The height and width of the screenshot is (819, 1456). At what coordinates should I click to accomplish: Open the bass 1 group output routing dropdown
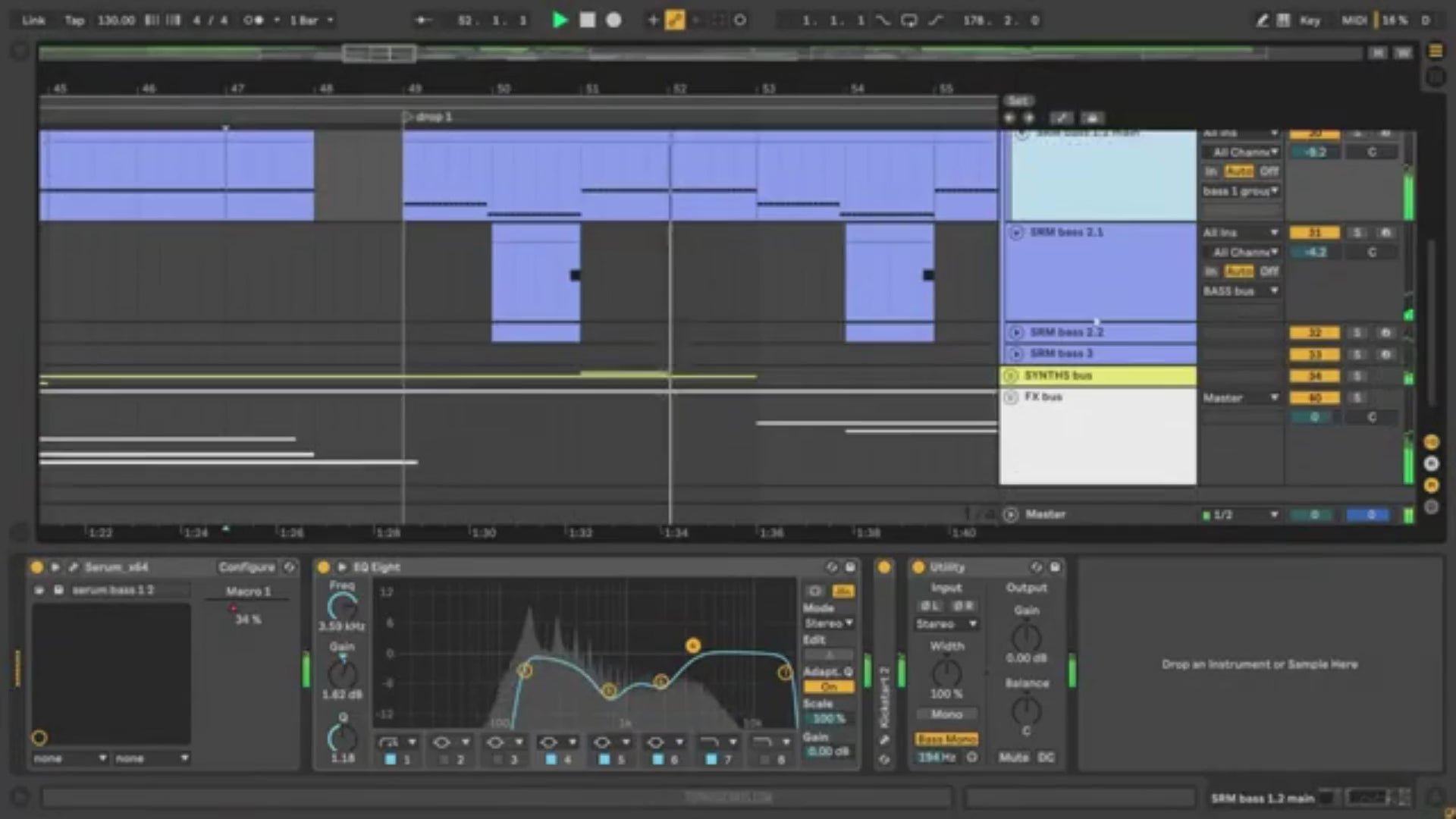coord(1241,191)
